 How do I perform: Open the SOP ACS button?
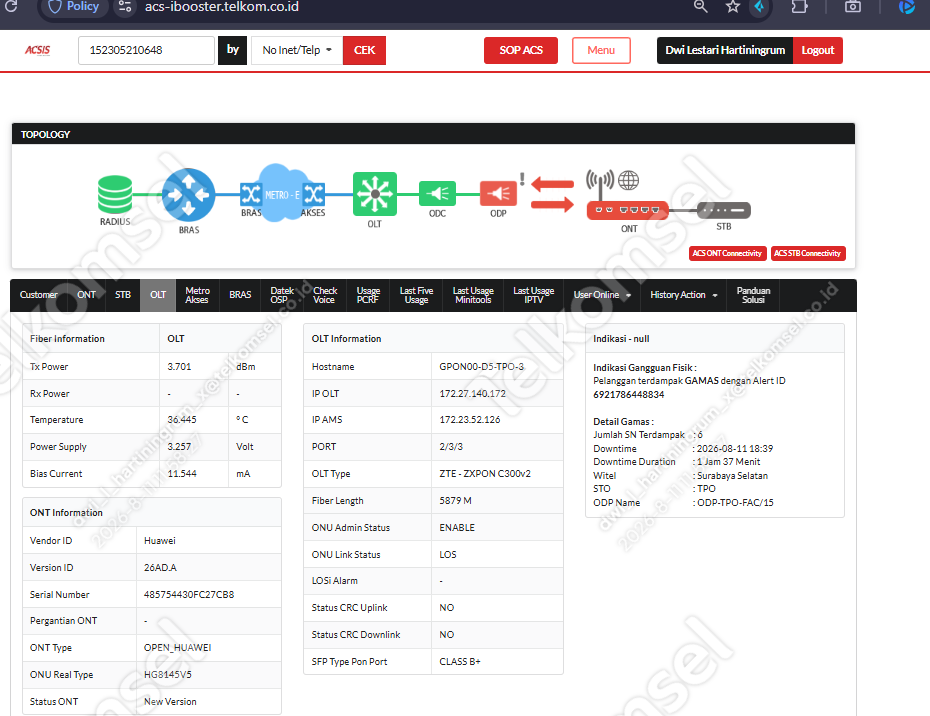coord(521,50)
